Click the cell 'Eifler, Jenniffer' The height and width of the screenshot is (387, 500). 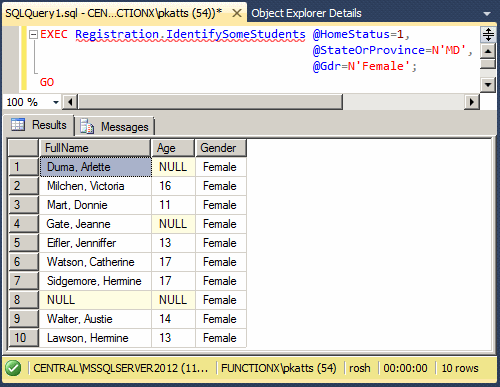[95, 243]
